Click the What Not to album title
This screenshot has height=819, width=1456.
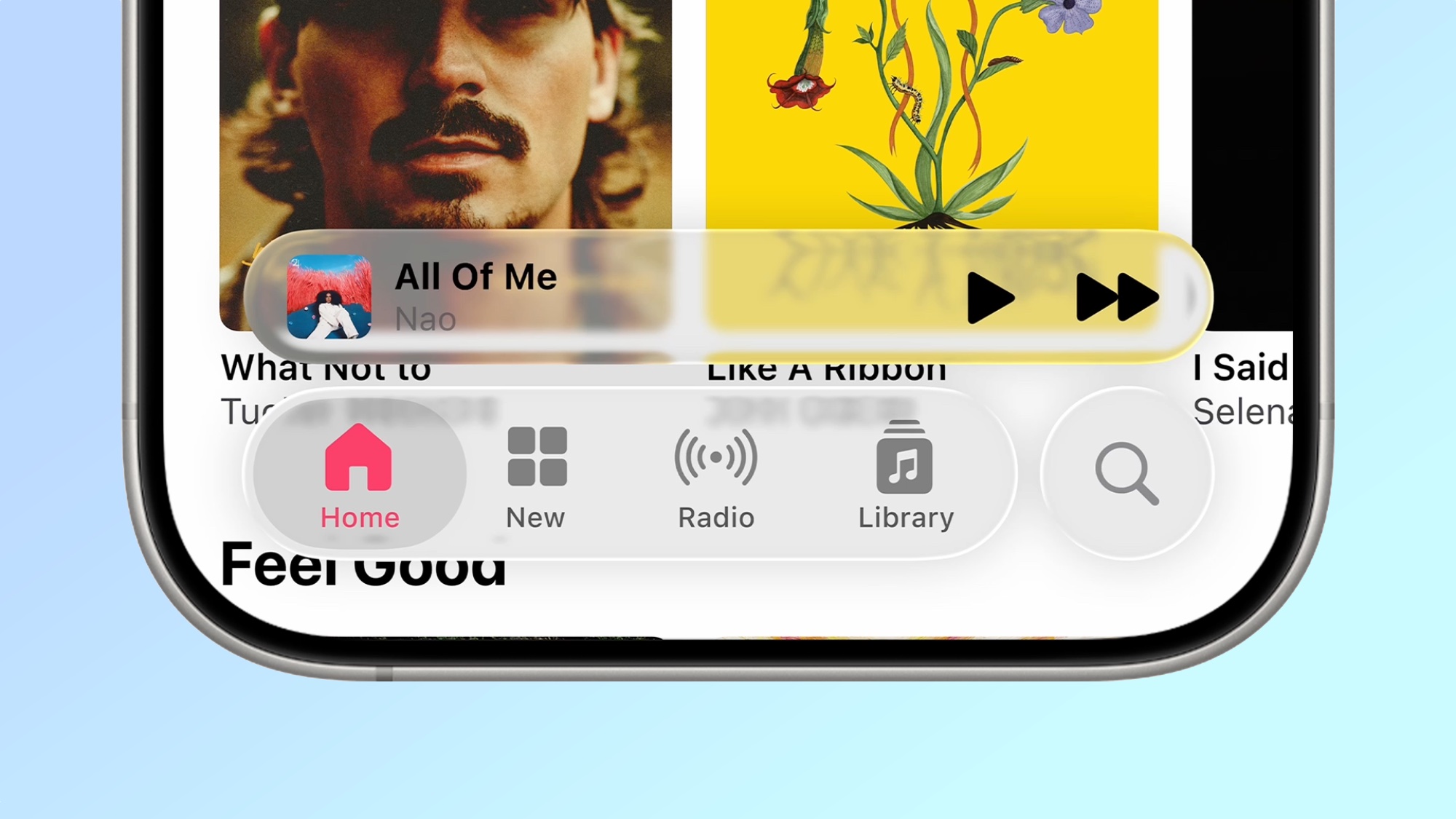coord(326,368)
